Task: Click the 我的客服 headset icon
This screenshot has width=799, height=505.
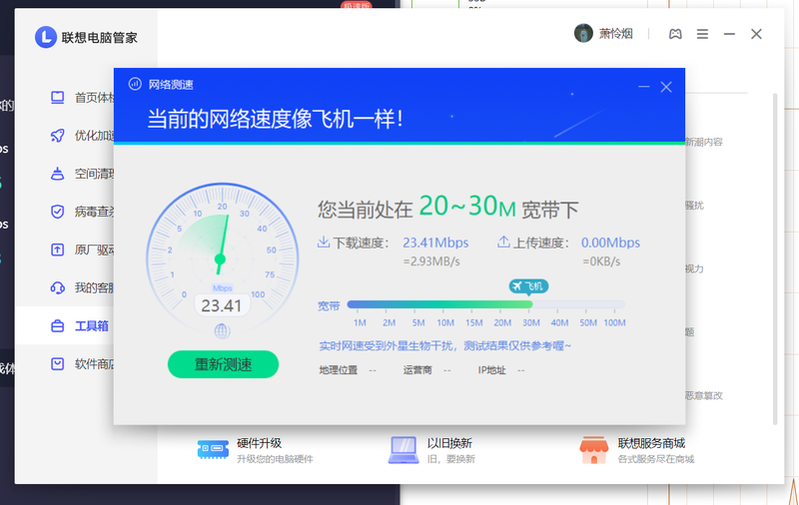Action: tap(58, 288)
